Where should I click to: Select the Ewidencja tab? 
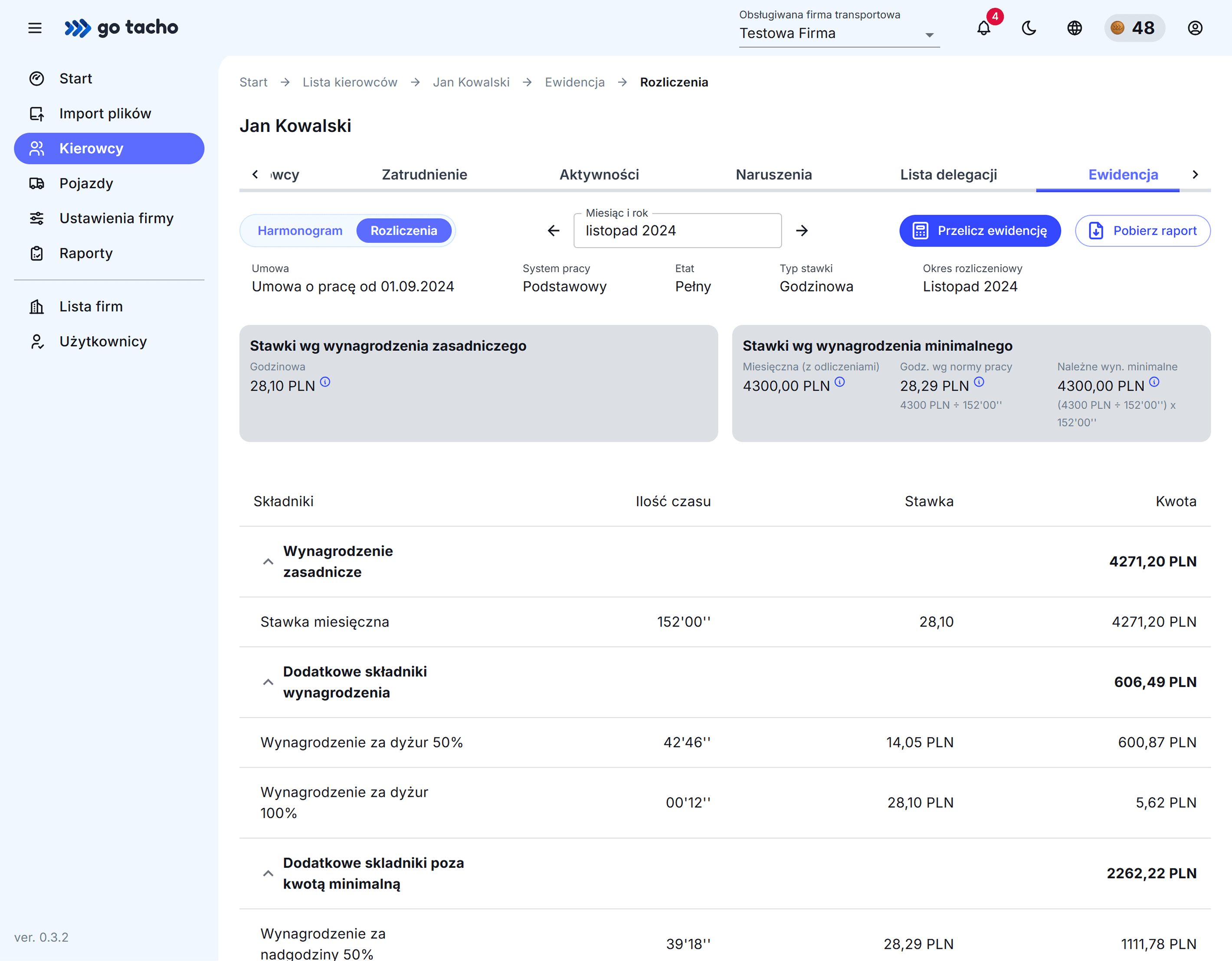[1123, 175]
